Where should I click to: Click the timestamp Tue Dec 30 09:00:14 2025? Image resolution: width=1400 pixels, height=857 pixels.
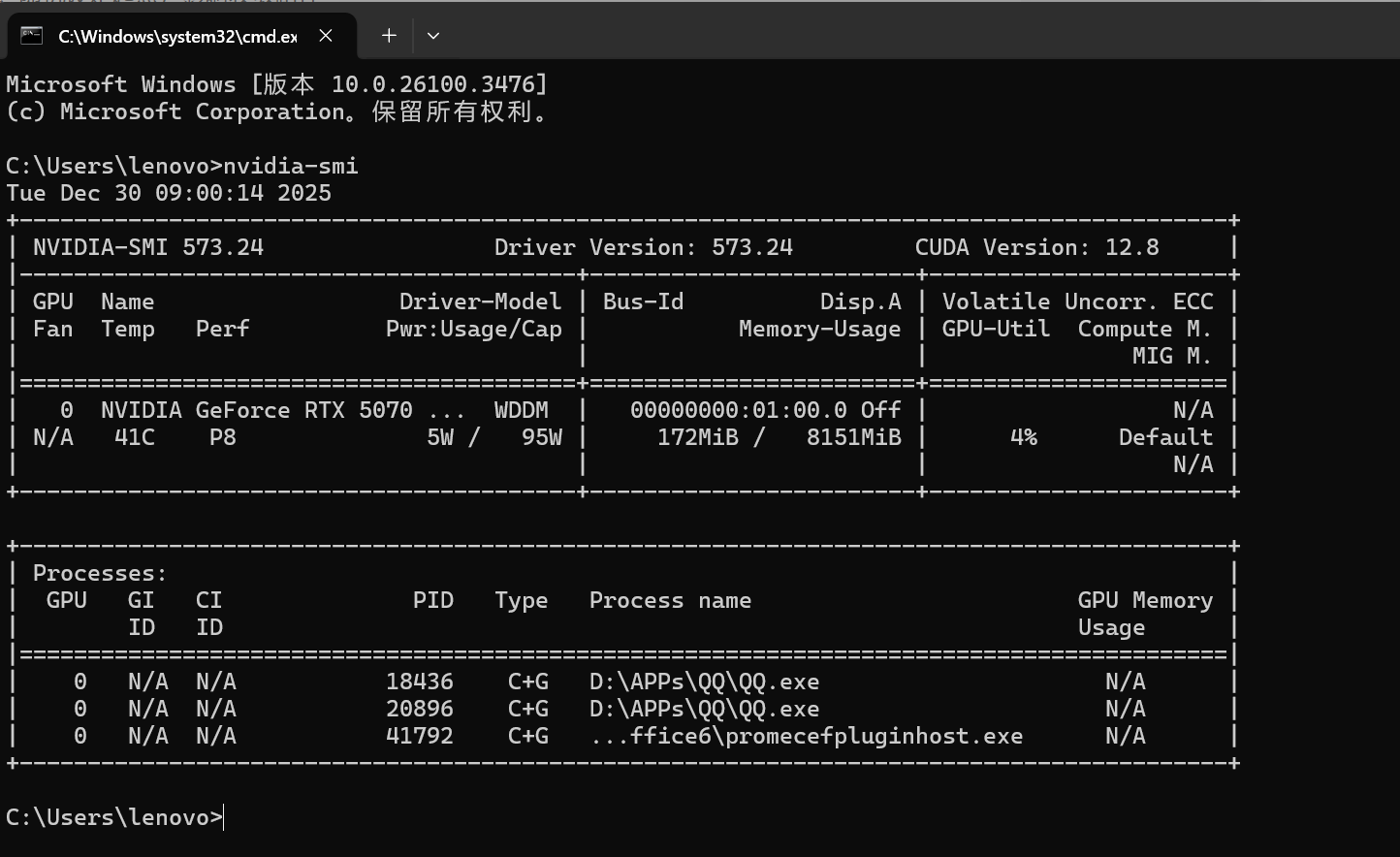click(x=169, y=193)
